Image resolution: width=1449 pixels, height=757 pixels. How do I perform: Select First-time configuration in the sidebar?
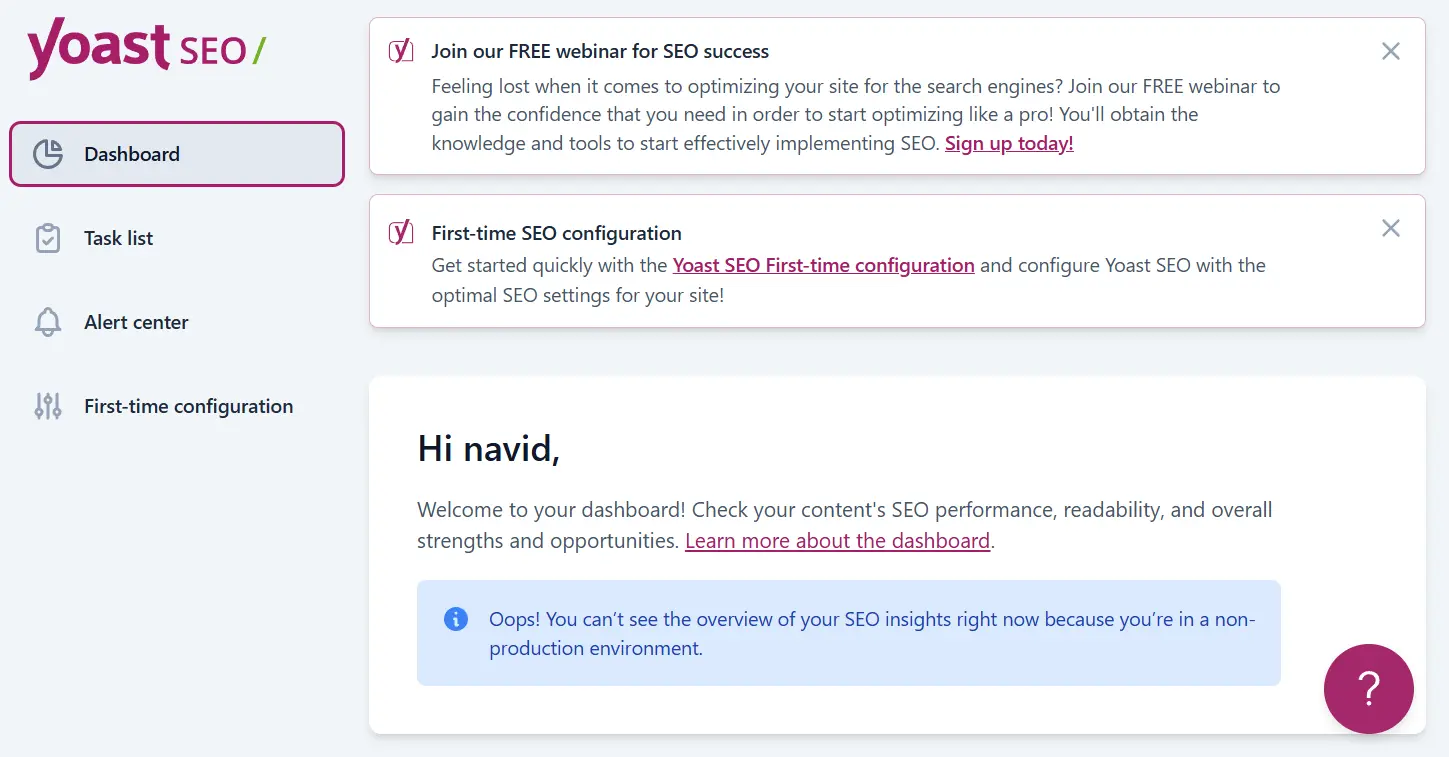(x=188, y=406)
